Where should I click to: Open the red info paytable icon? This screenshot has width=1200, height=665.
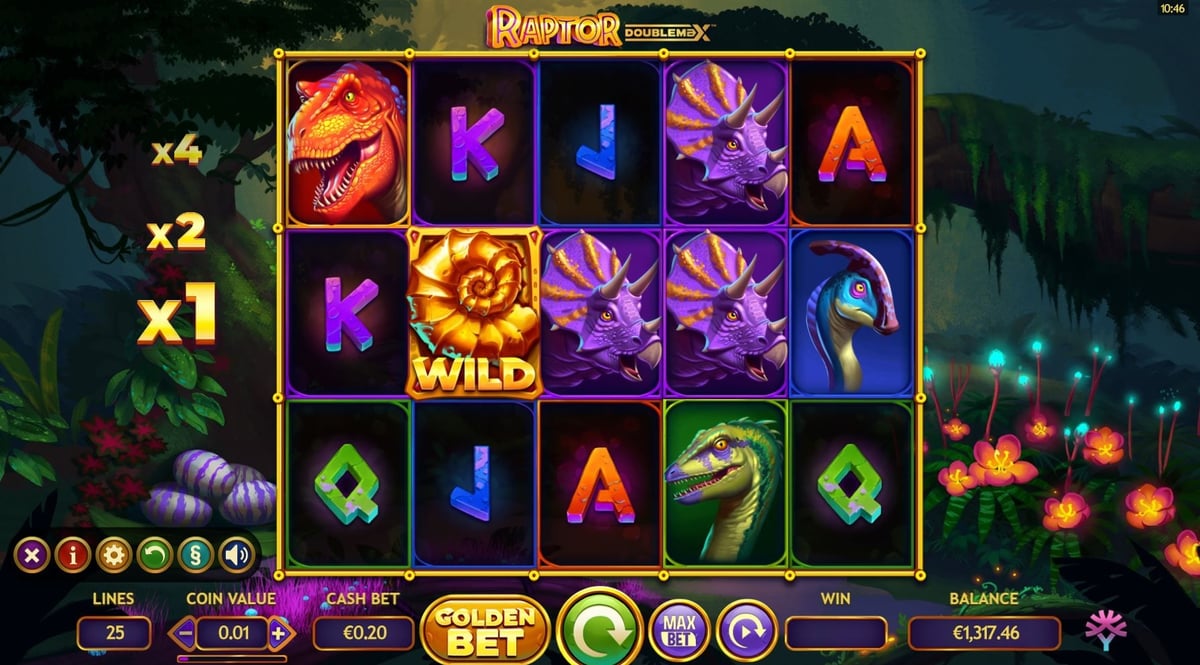coord(73,554)
